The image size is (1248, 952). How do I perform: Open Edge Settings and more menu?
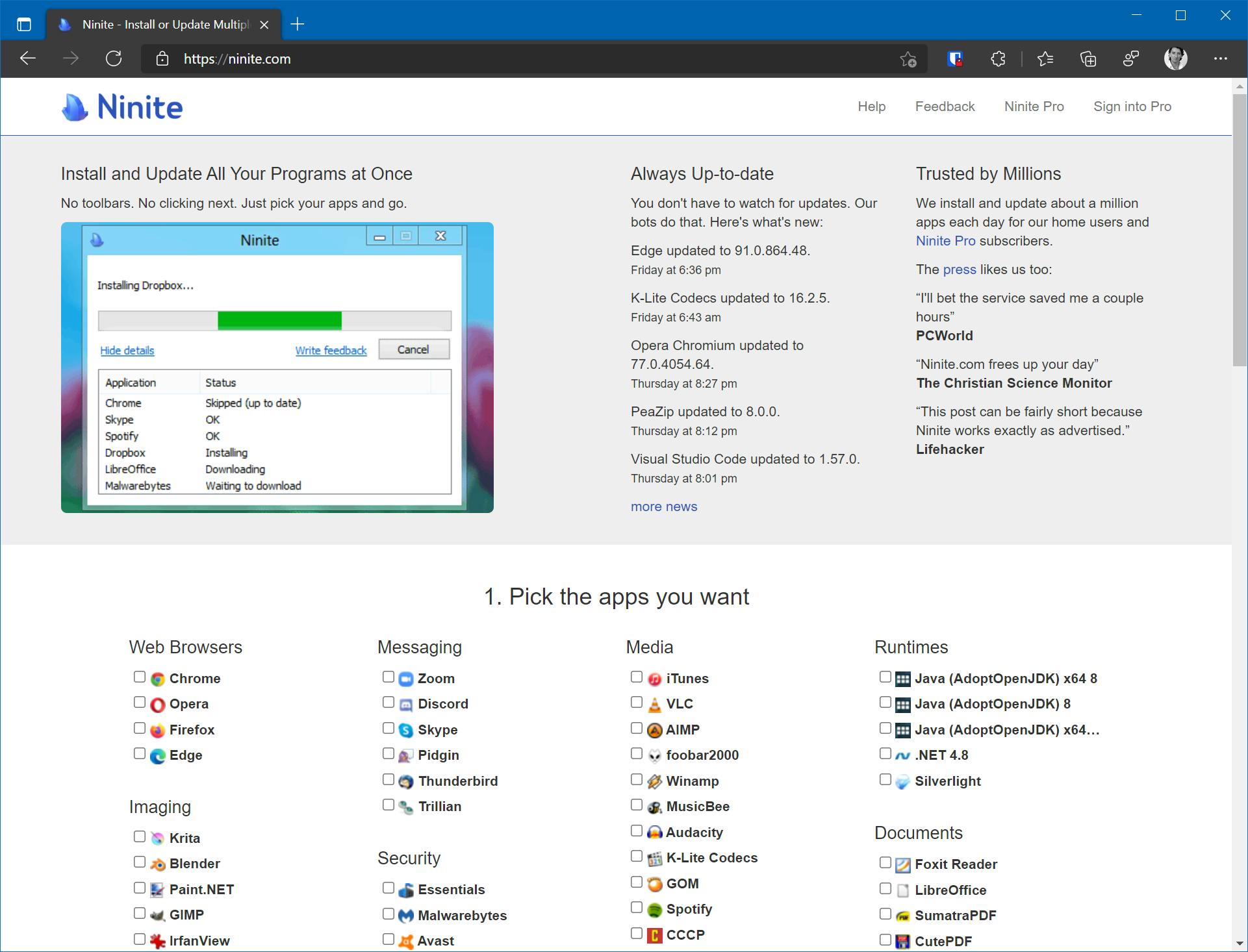1220,59
